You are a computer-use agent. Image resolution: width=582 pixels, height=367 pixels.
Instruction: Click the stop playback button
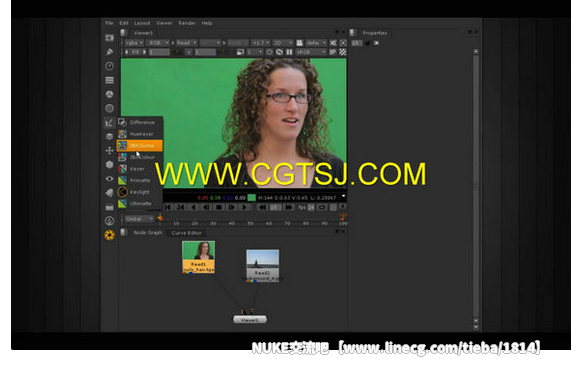pyautogui.click(x=219, y=207)
